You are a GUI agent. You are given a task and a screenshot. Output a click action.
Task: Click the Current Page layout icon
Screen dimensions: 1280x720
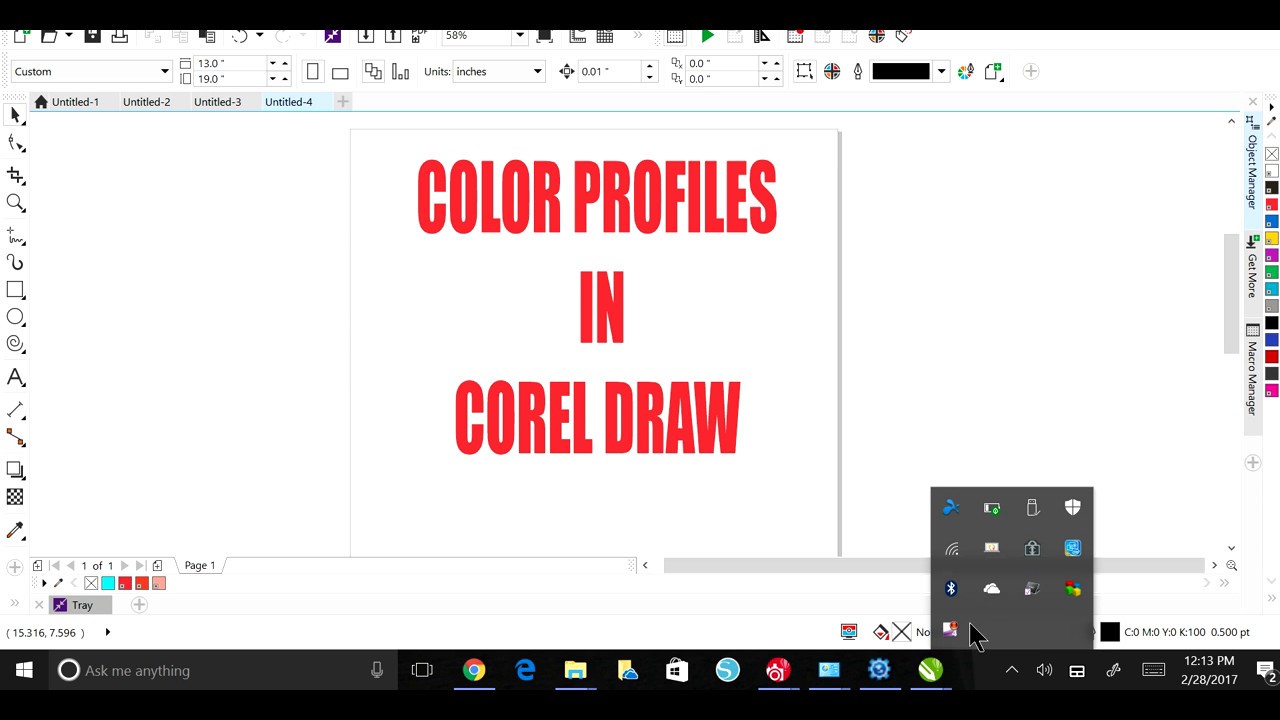pyautogui.click(x=400, y=72)
